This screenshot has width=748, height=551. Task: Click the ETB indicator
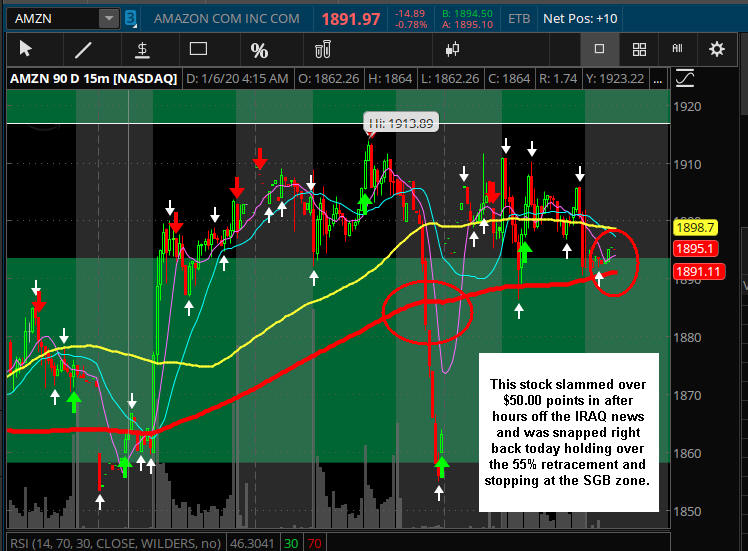tap(519, 19)
